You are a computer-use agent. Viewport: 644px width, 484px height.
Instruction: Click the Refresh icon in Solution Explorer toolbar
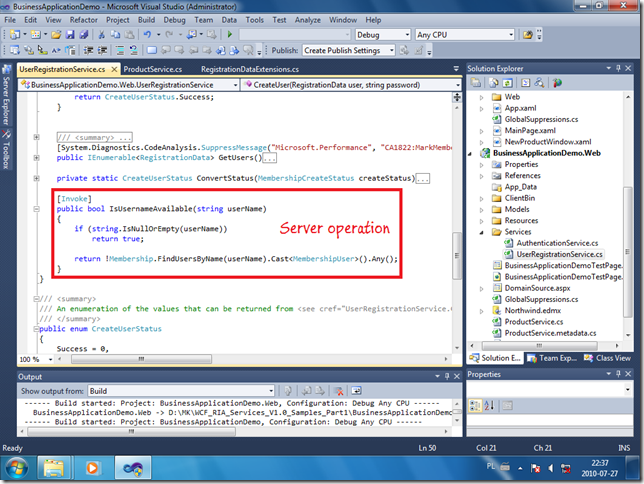[508, 83]
